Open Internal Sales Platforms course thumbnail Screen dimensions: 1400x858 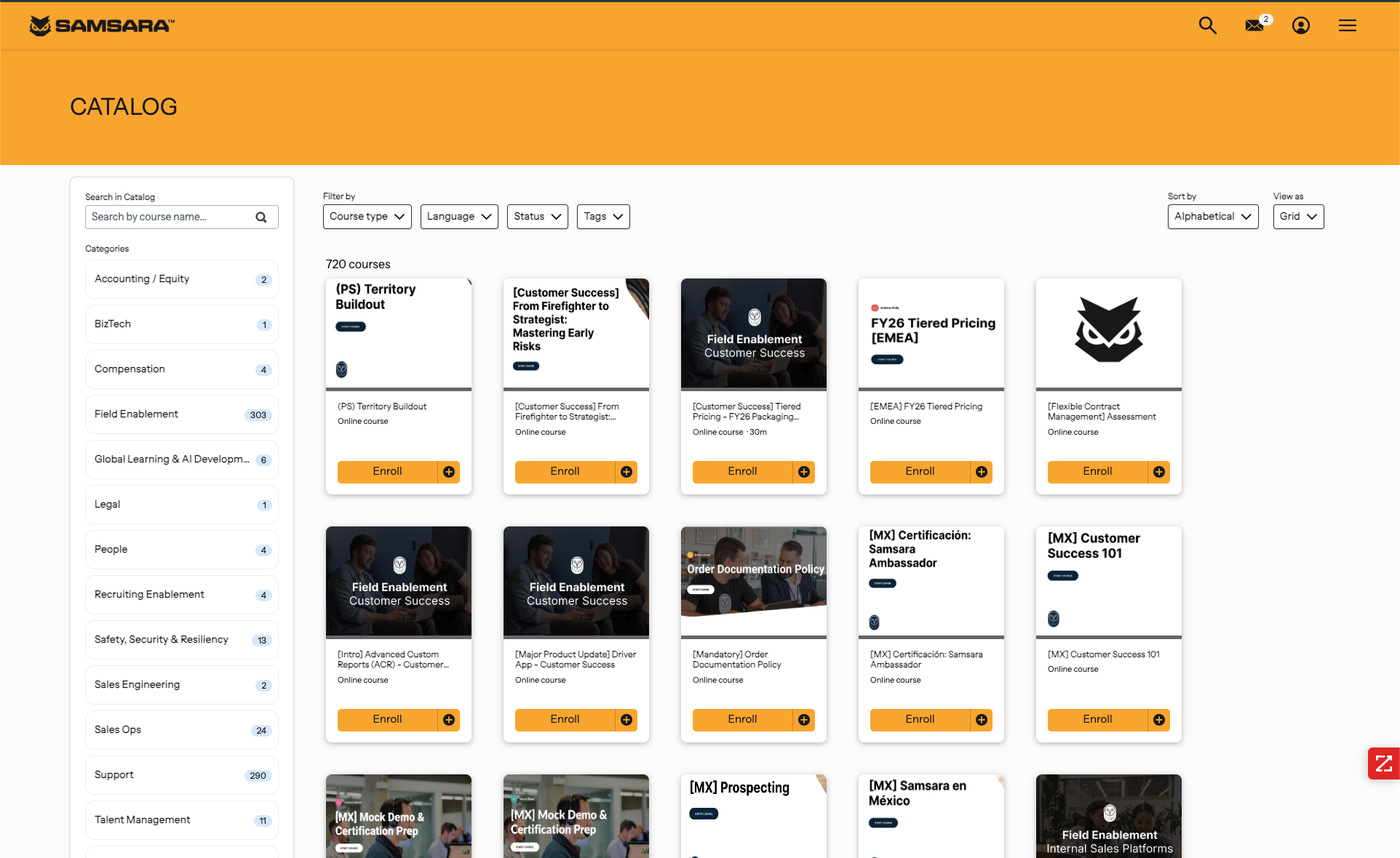tap(1109, 816)
